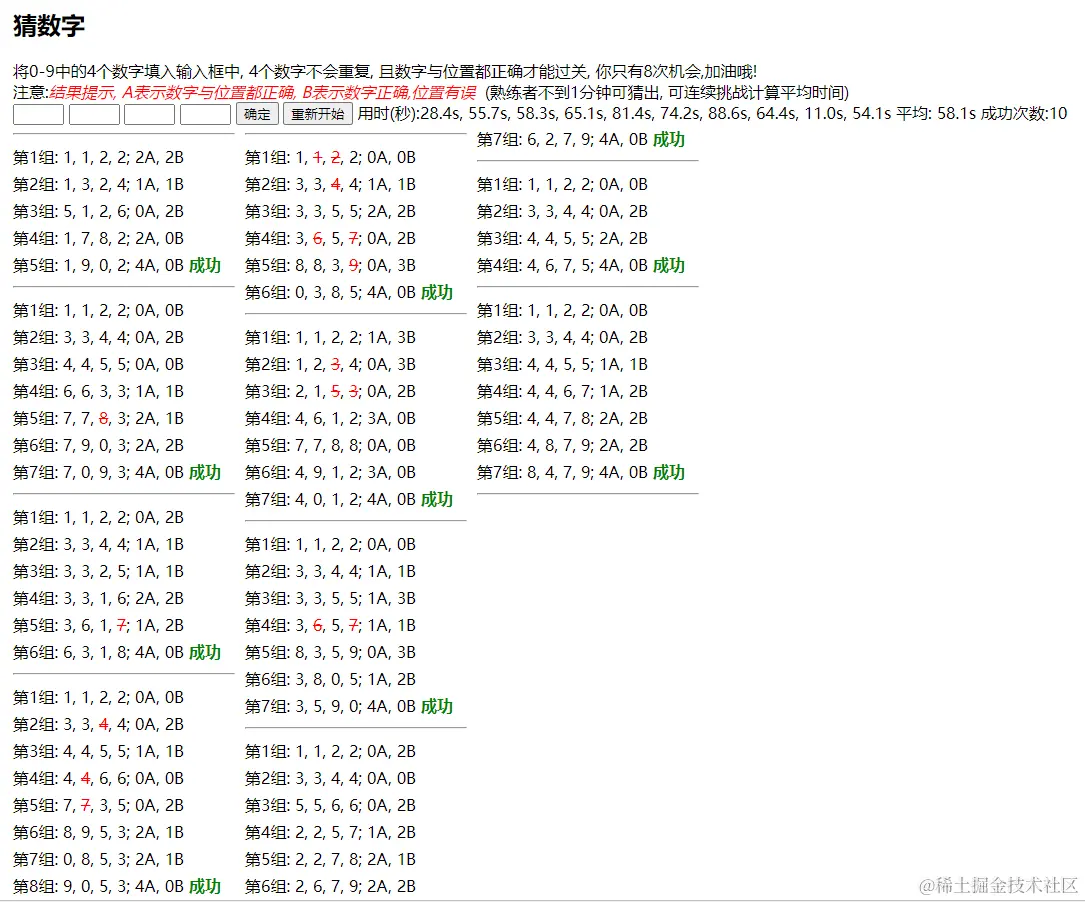Click the 重新开始 restart button
Viewport: 1085px width, 902px height.
pyautogui.click(x=317, y=114)
